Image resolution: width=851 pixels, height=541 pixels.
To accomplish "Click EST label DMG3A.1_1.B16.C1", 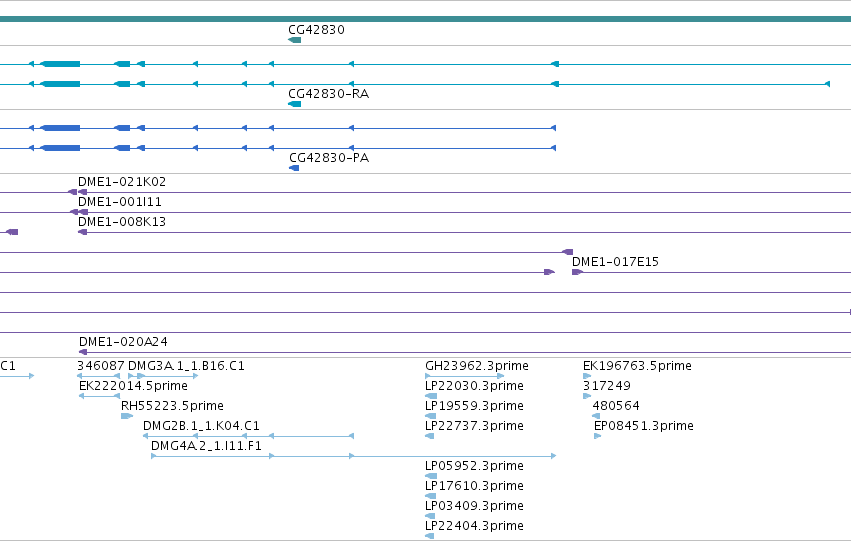I will pyautogui.click(x=186, y=366).
